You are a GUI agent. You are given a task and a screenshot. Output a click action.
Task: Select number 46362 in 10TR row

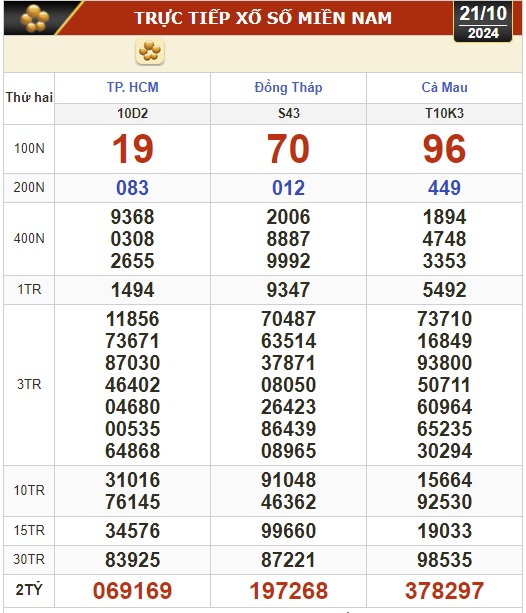click(x=288, y=502)
